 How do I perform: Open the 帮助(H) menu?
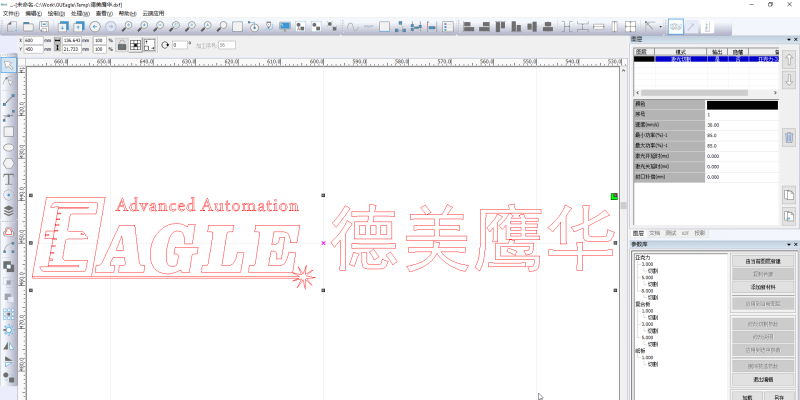pyautogui.click(x=127, y=13)
